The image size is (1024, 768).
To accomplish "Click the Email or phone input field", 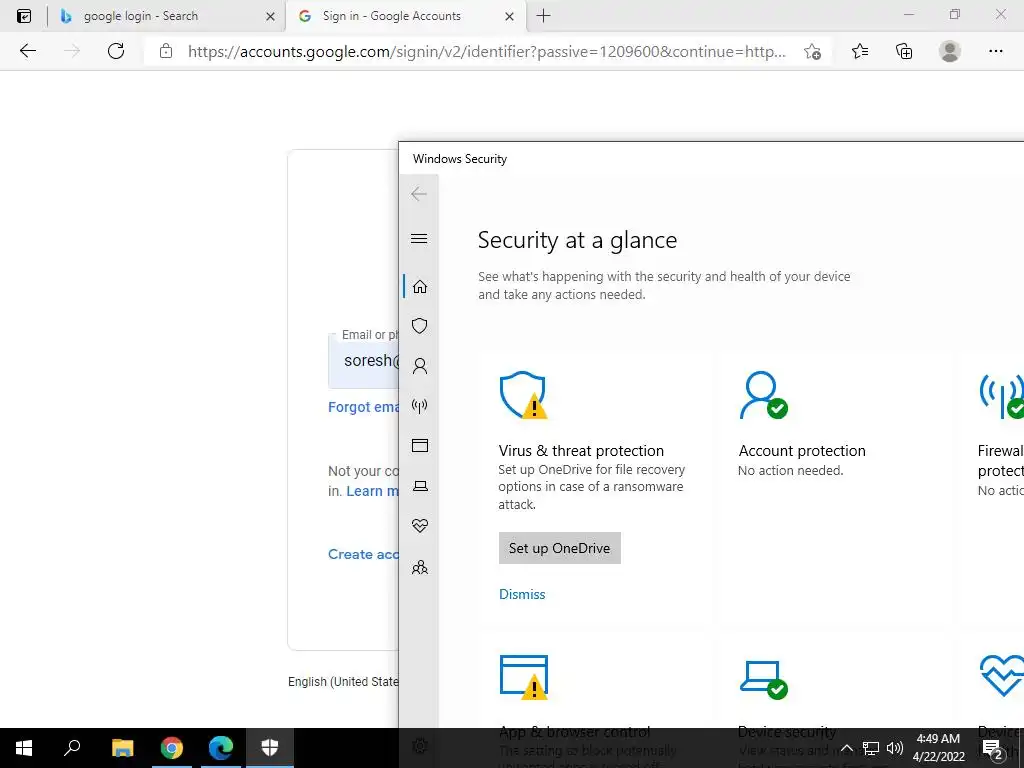I will point(363,360).
